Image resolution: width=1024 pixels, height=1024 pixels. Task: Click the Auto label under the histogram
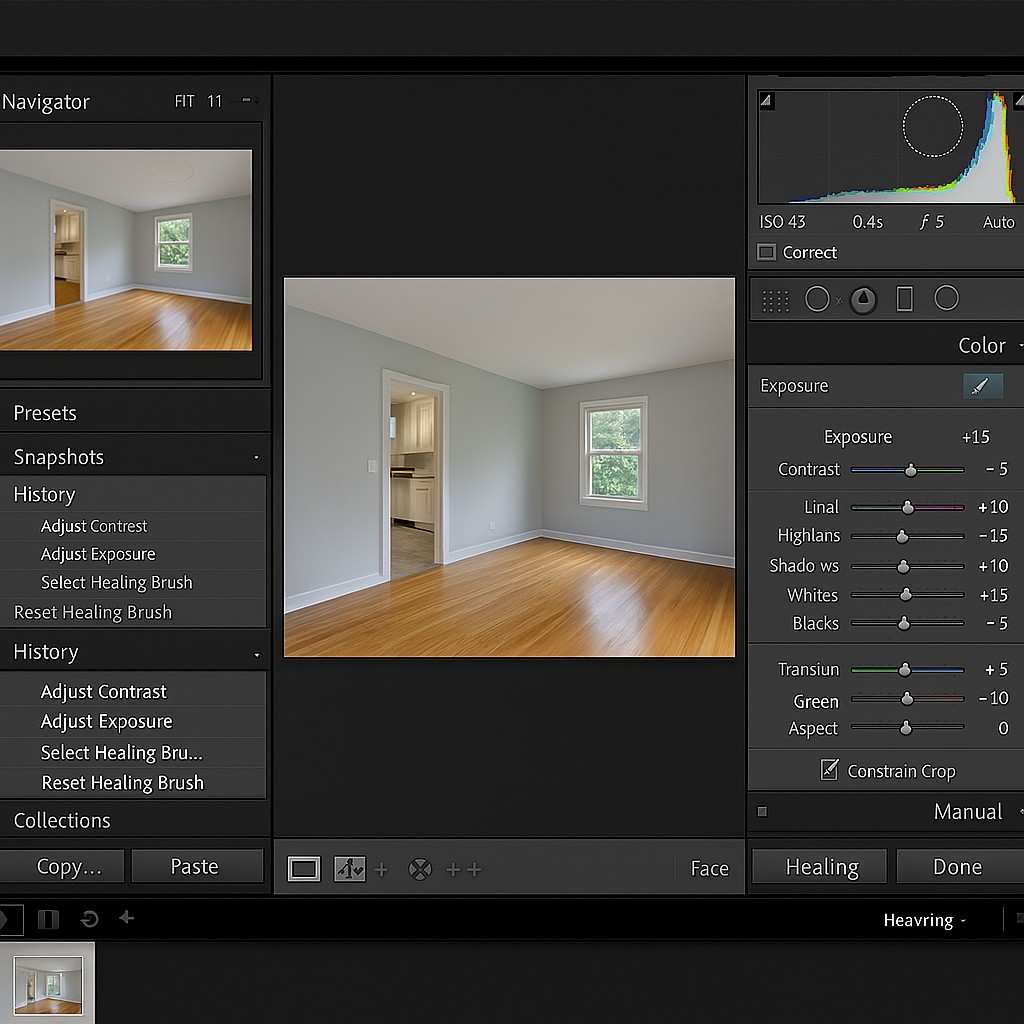tap(999, 223)
